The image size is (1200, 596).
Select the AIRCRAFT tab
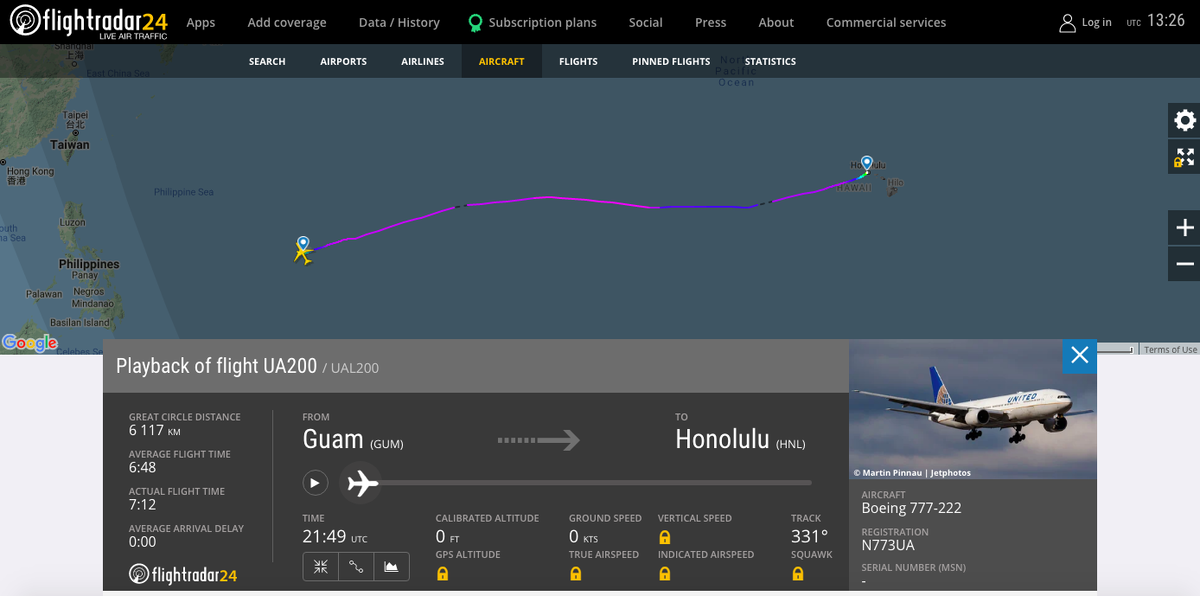[x=502, y=61]
